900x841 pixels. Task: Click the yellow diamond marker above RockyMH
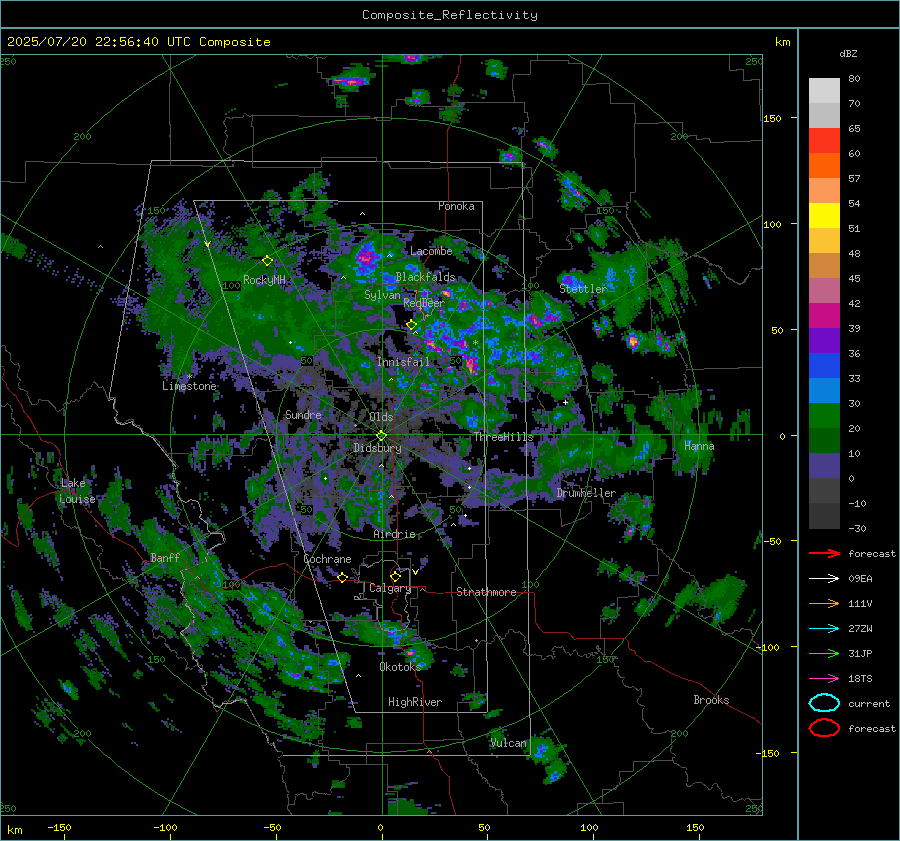point(267,261)
